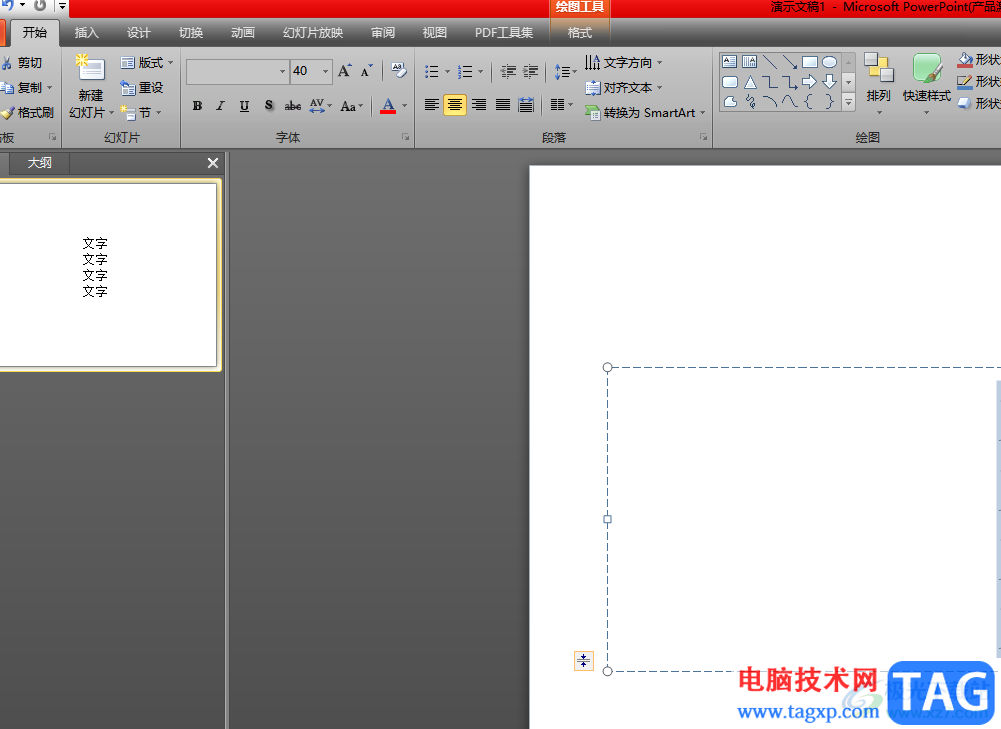Decrease font size with small A
The height and width of the screenshot is (729, 1001).
pyautogui.click(x=366, y=71)
